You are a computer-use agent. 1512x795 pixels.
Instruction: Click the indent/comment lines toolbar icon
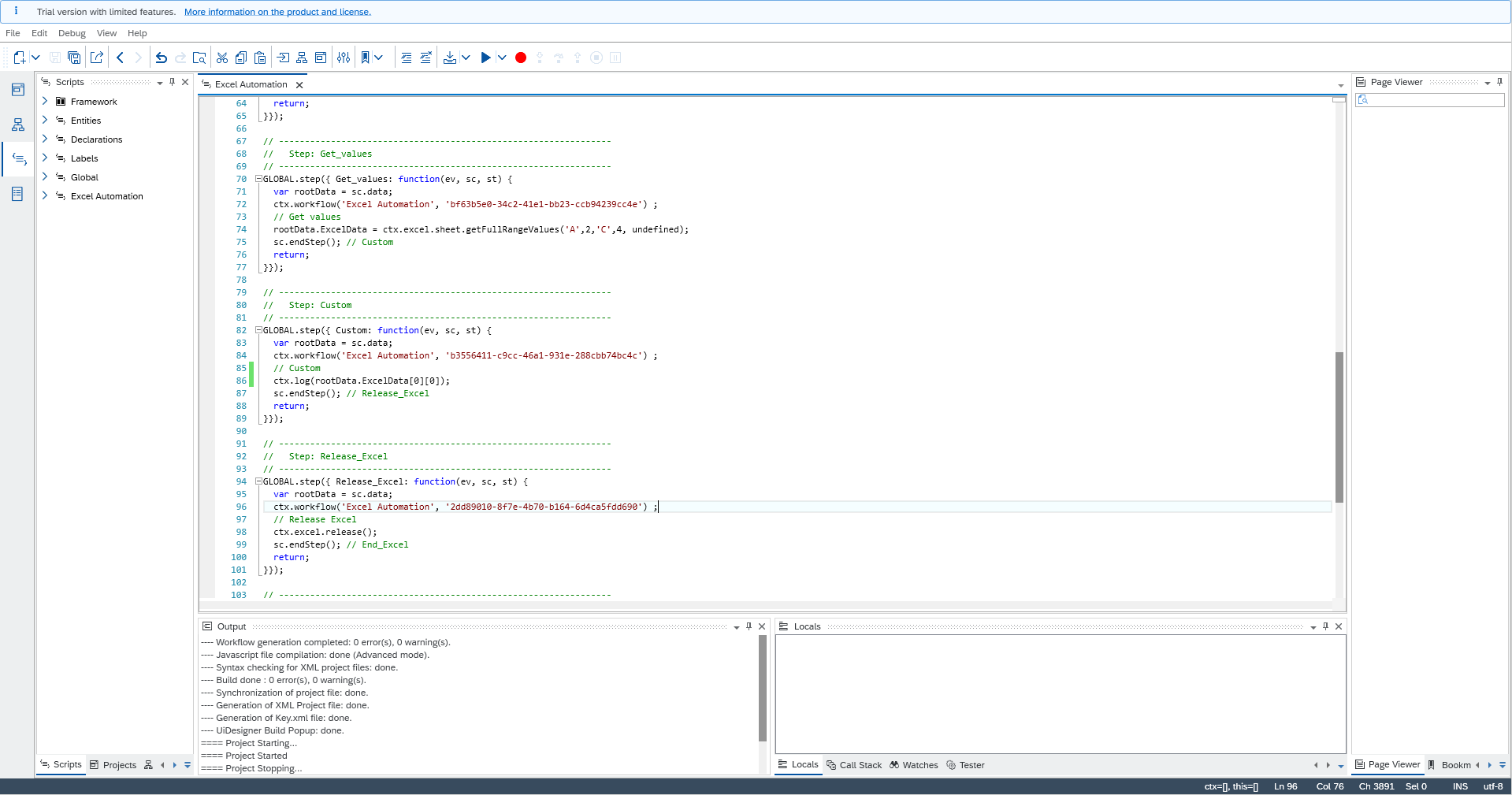pos(407,58)
